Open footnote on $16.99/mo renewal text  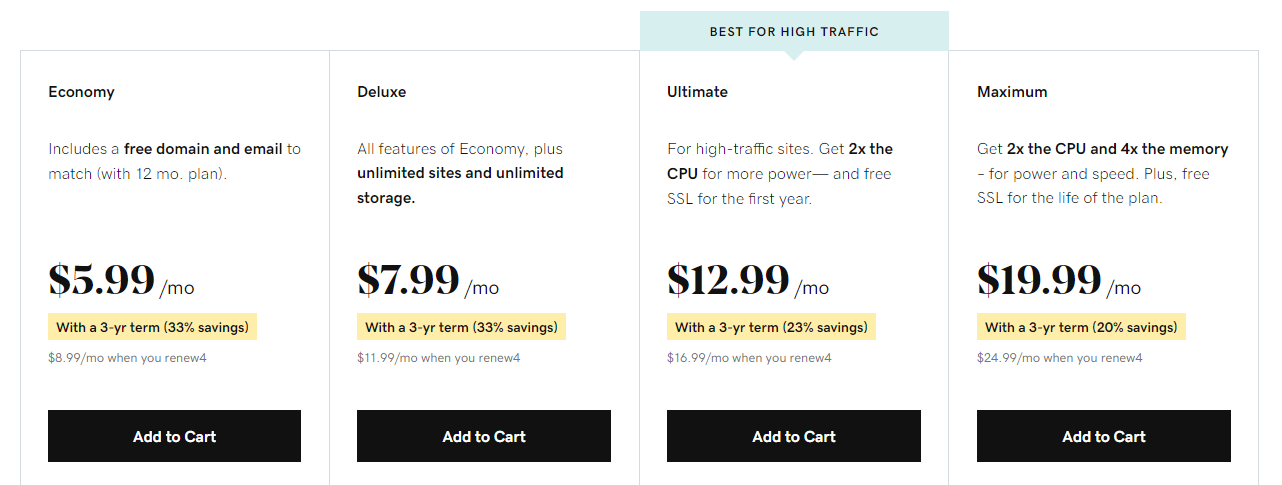point(827,358)
